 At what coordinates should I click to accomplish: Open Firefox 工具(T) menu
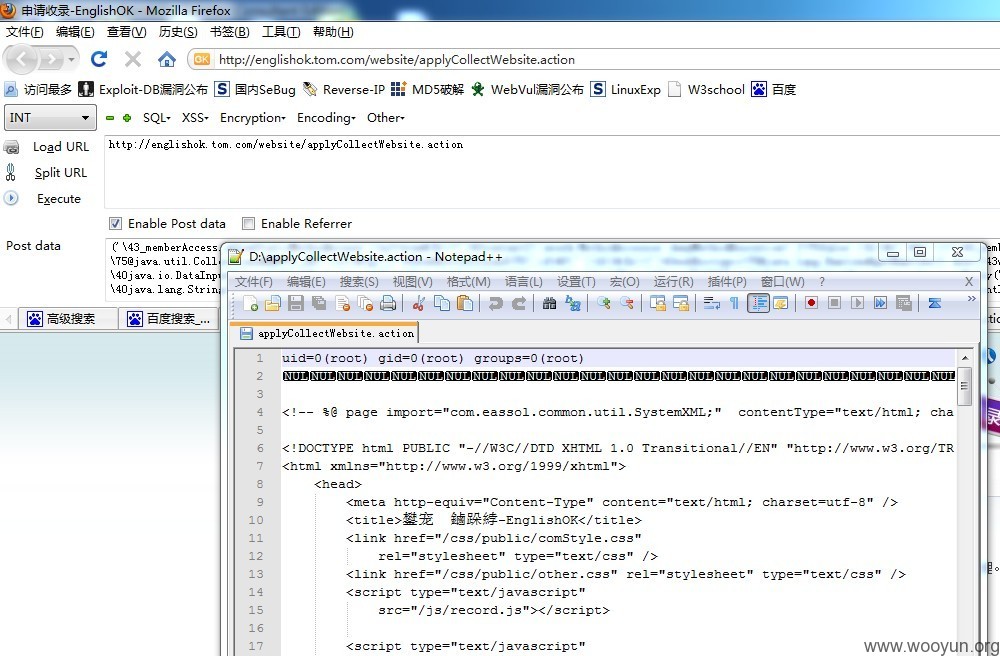pos(281,31)
